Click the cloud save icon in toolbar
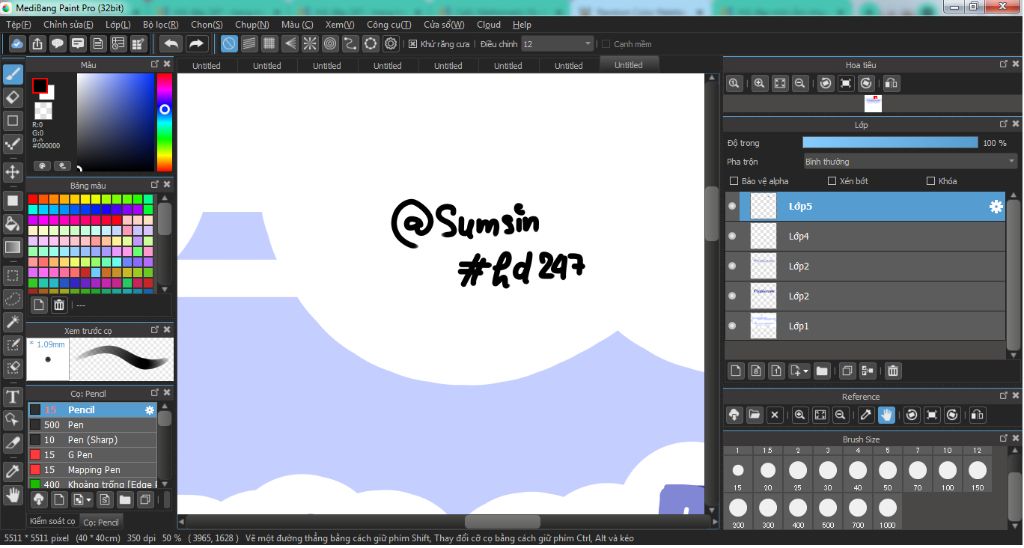The height and width of the screenshot is (548, 1024). tap(17, 44)
